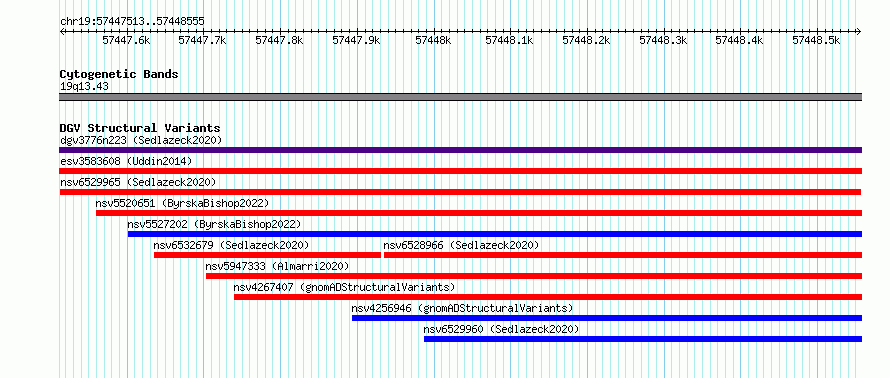This screenshot has width=890, height=378.
Task: Click the 57447.8k ruler tick label
Action: tap(279, 40)
